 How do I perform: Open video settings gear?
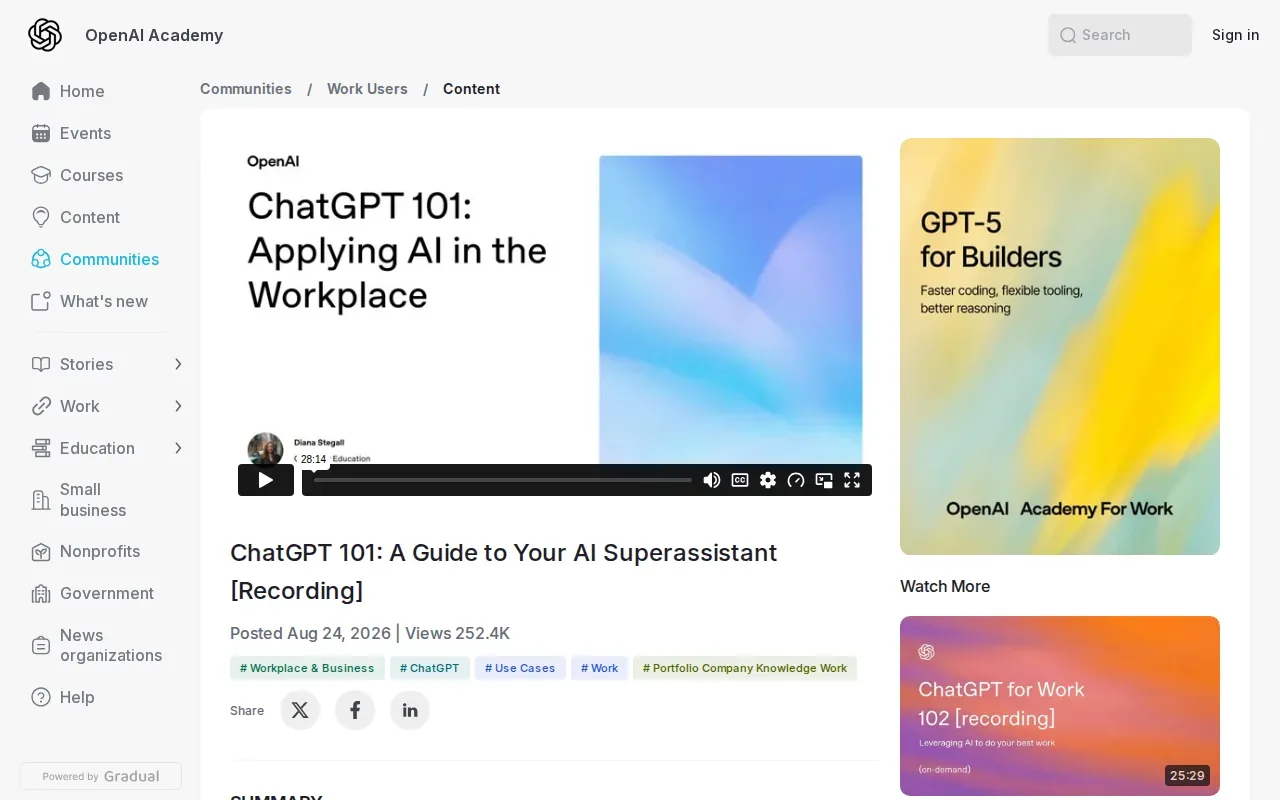pos(768,480)
